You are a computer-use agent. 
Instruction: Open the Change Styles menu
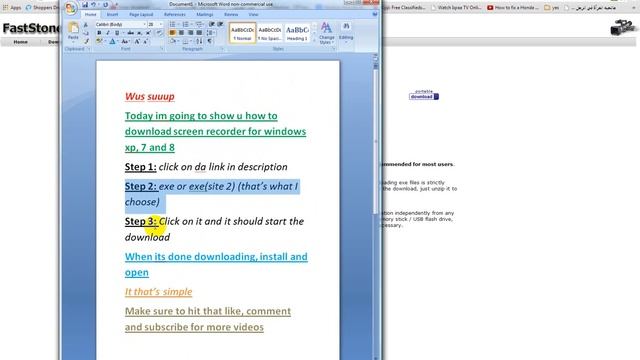pos(327,33)
